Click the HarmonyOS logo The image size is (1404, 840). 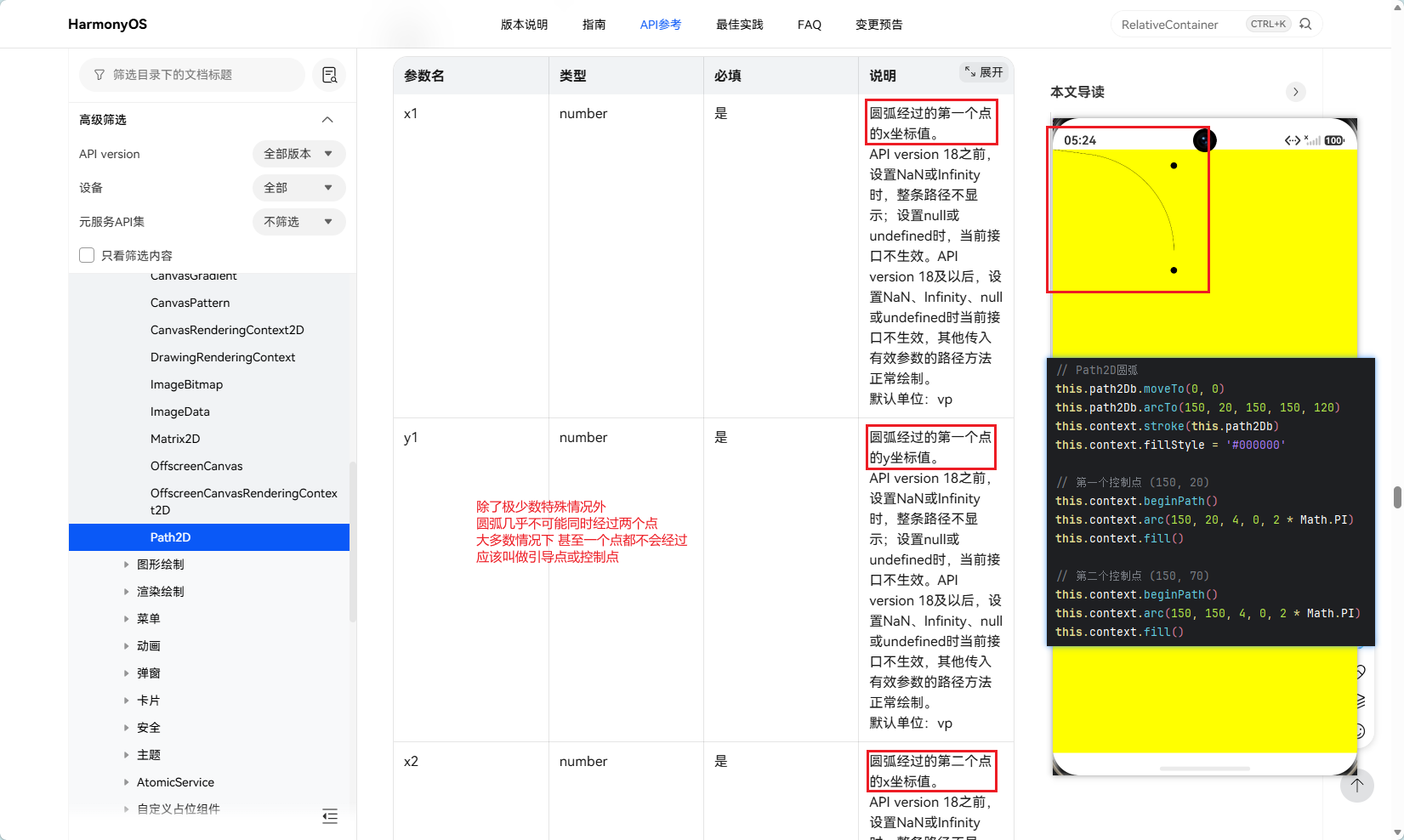point(107,24)
